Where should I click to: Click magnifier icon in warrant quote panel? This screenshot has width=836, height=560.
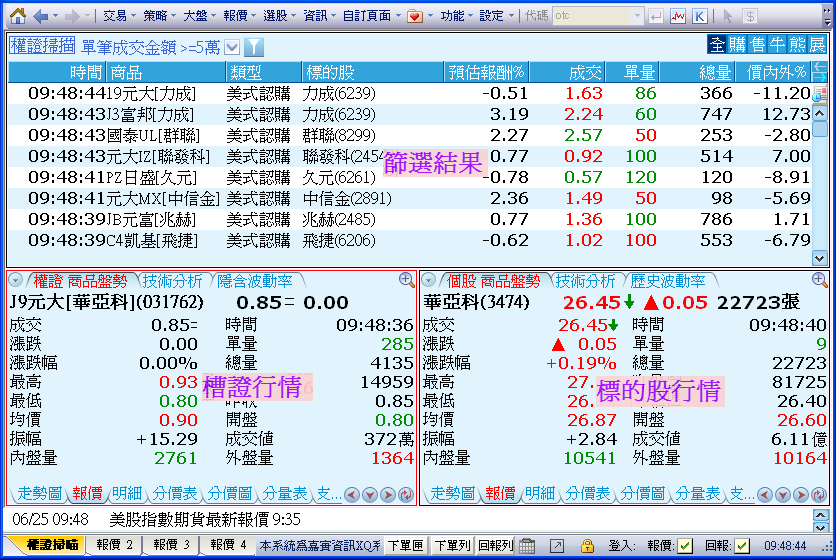pos(407,280)
